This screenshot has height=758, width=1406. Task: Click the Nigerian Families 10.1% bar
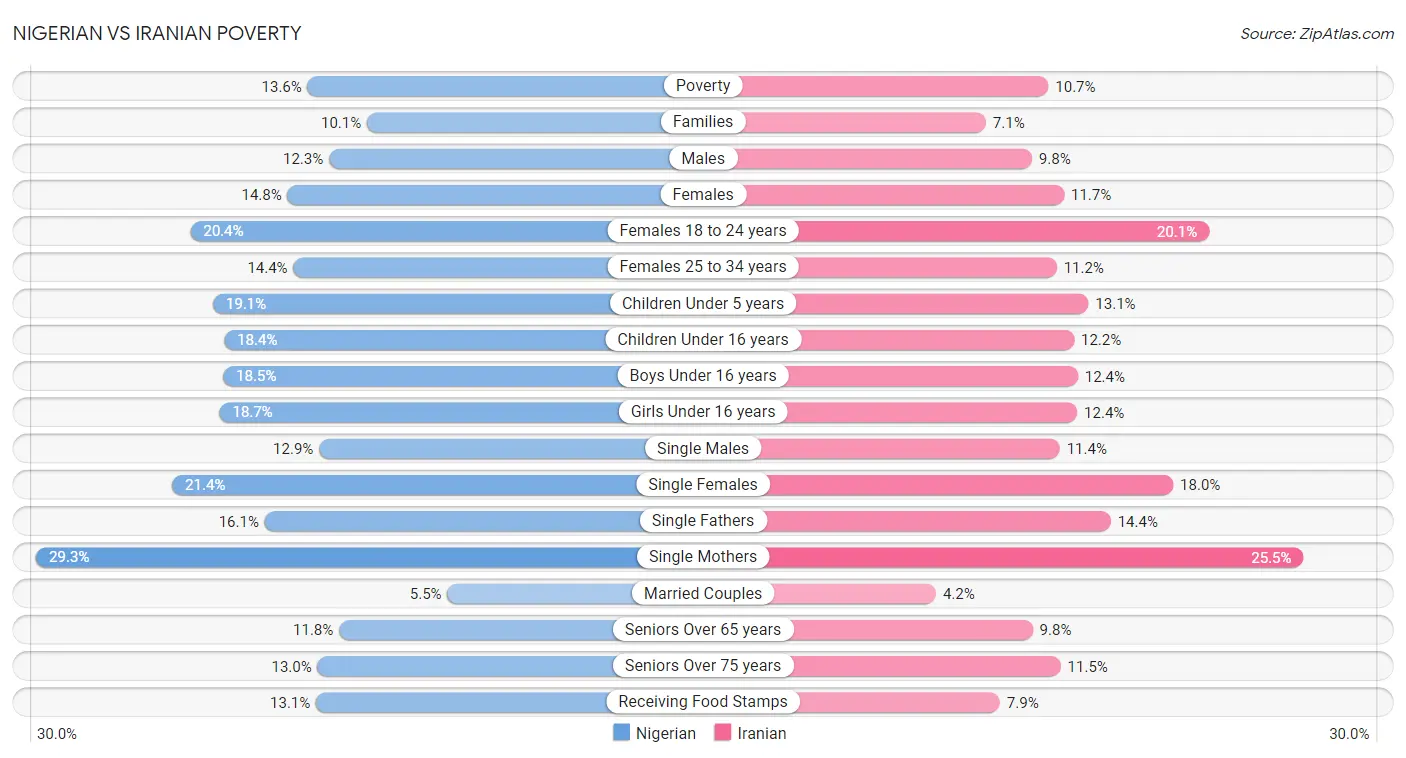coord(535,122)
